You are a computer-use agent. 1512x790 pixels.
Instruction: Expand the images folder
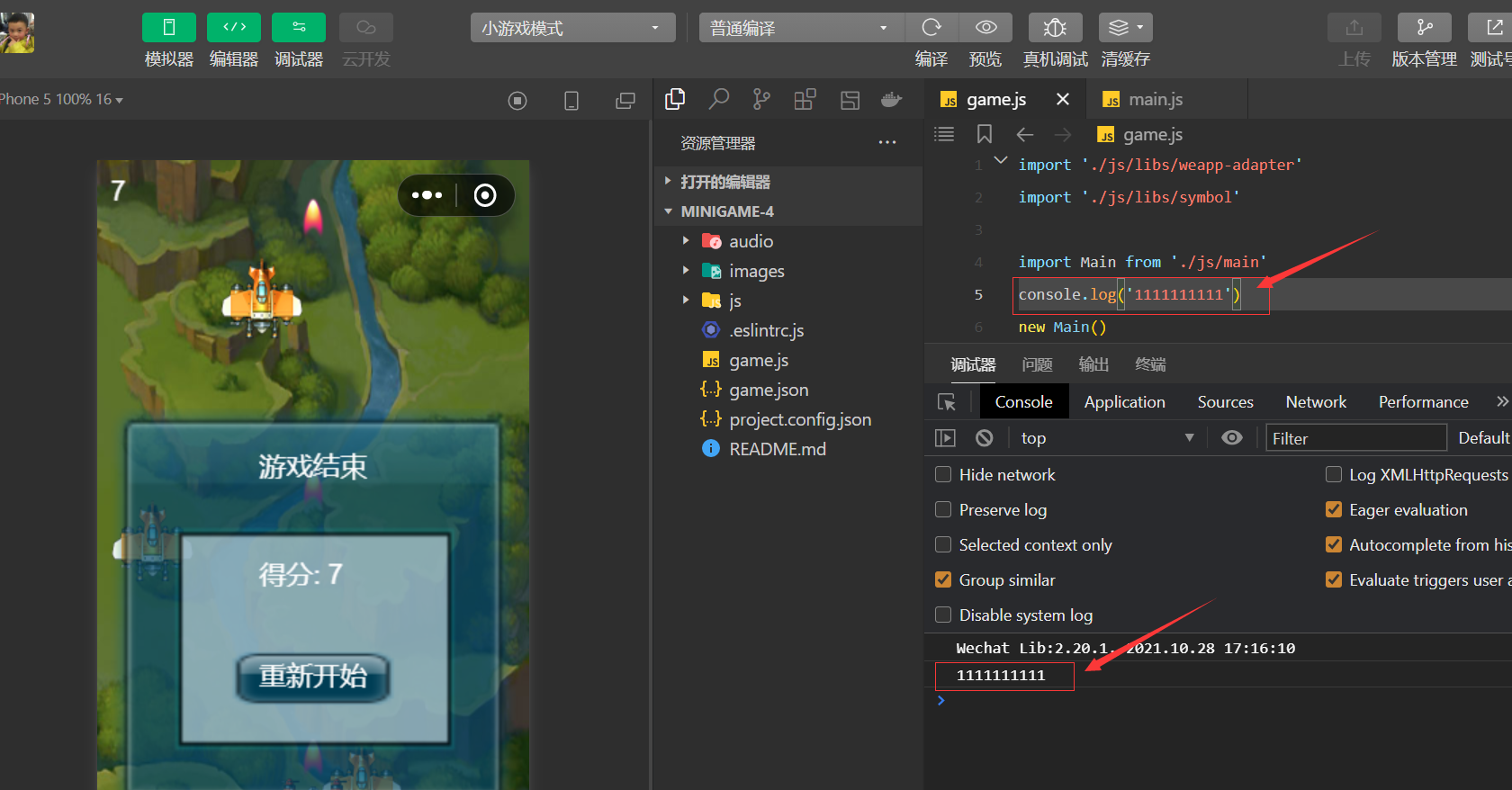pos(686,271)
